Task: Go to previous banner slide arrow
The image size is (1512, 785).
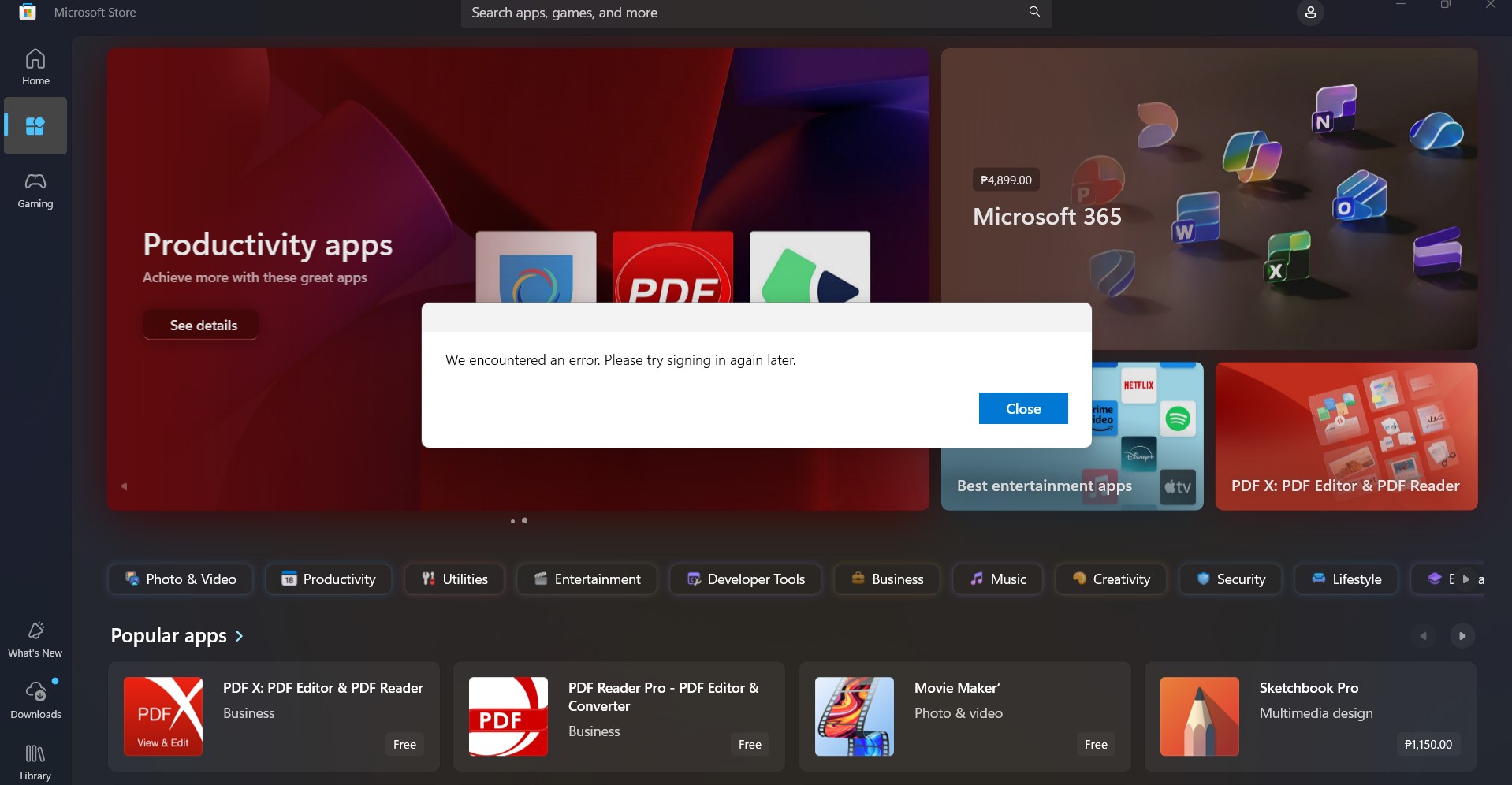Action: pos(124,486)
